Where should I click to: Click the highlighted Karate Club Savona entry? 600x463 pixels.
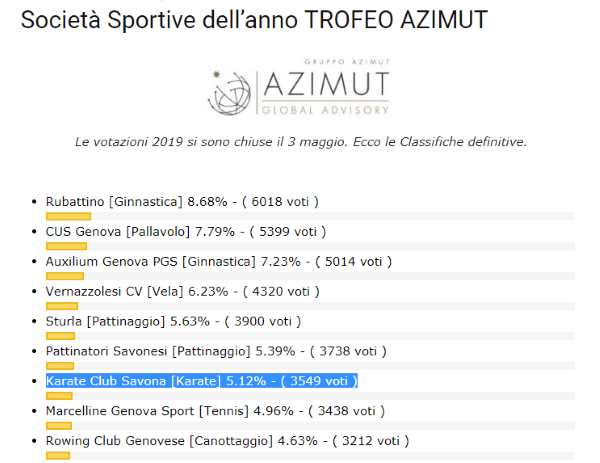click(202, 381)
